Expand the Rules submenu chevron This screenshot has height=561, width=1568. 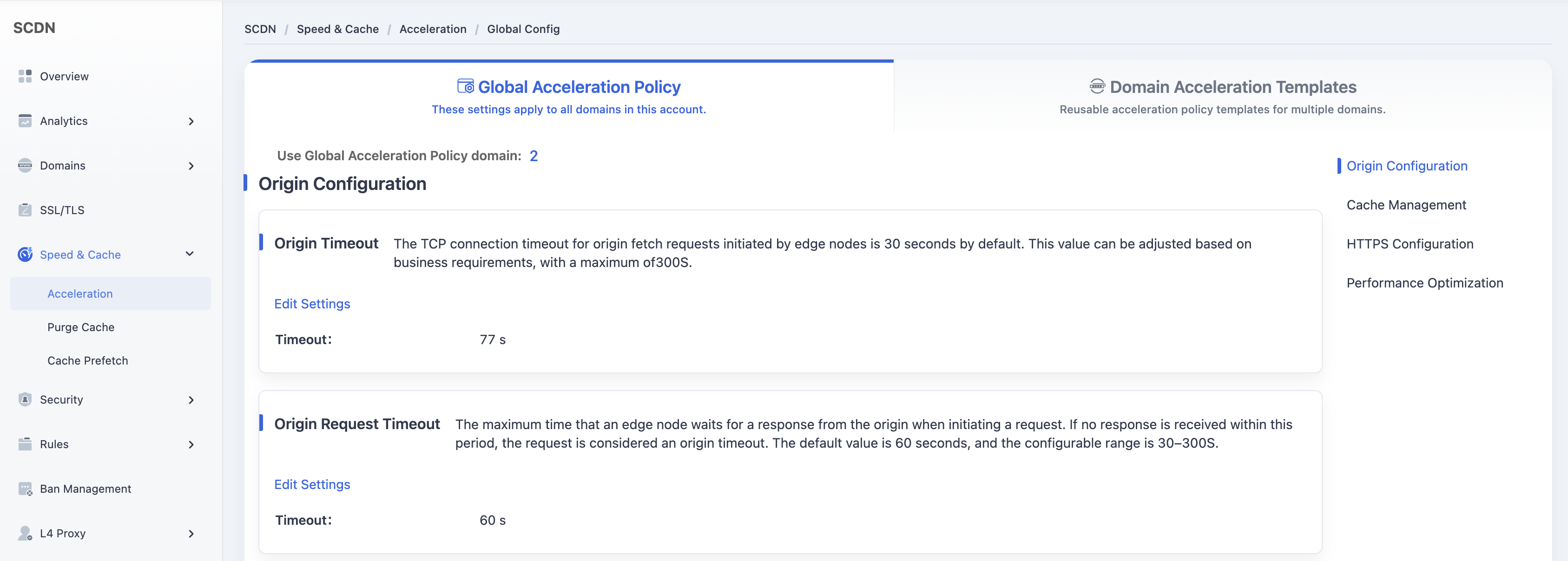pos(191,444)
